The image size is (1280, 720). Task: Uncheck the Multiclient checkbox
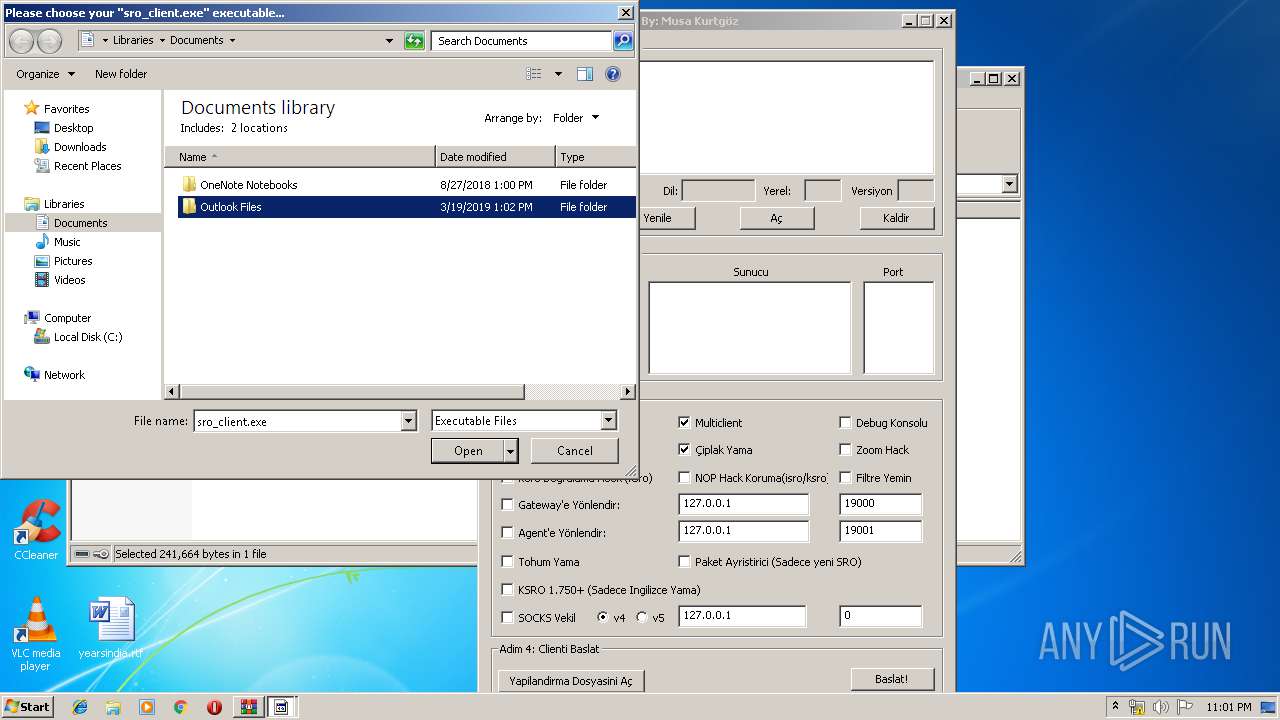(x=684, y=423)
